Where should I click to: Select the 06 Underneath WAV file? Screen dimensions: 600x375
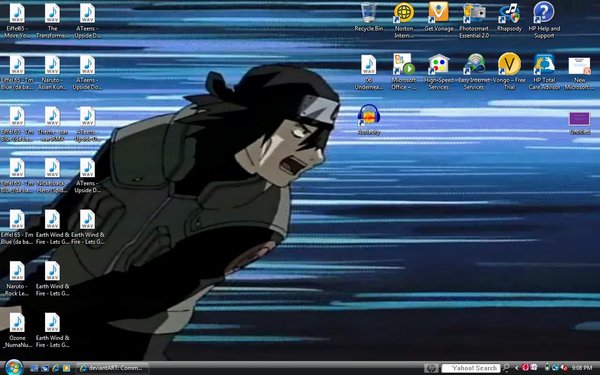[x=368, y=72]
